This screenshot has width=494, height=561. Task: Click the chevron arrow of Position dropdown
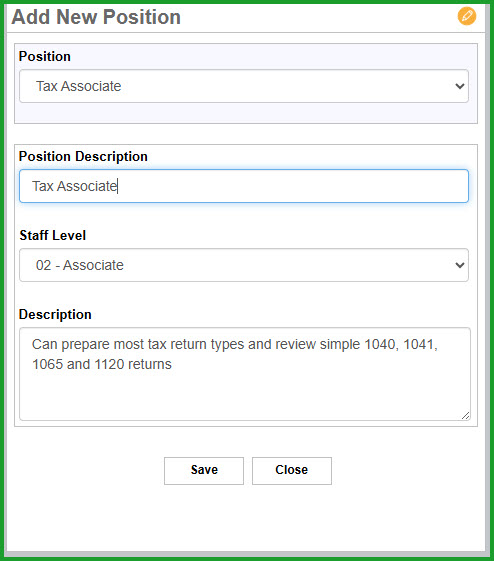[x=460, y=86]
